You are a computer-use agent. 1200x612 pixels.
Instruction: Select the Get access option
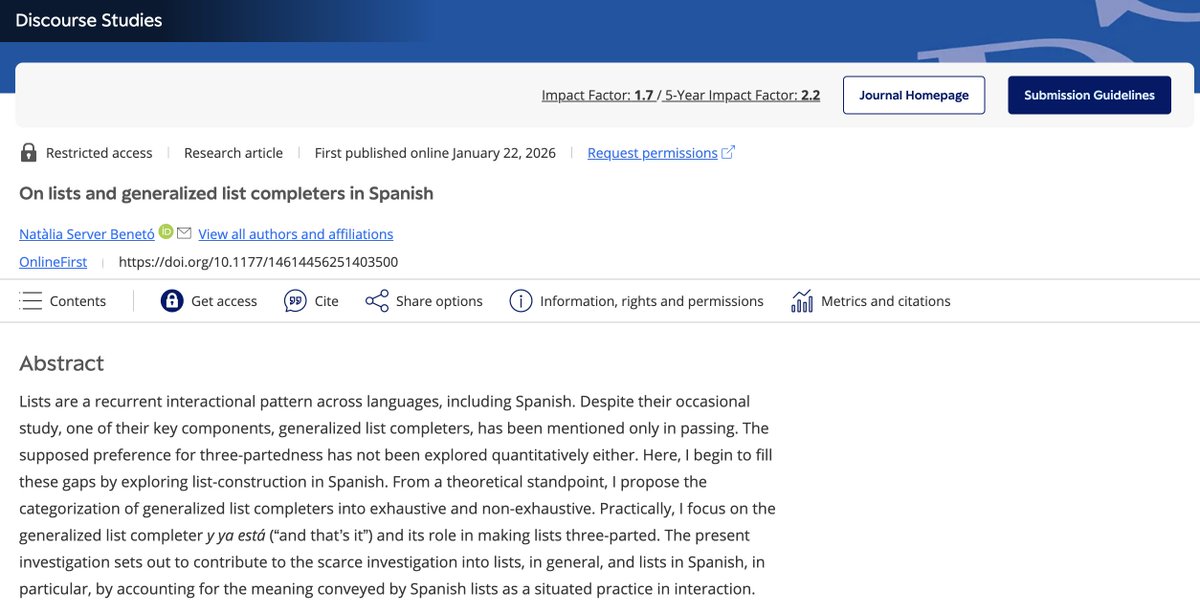[x=224, y=301]
